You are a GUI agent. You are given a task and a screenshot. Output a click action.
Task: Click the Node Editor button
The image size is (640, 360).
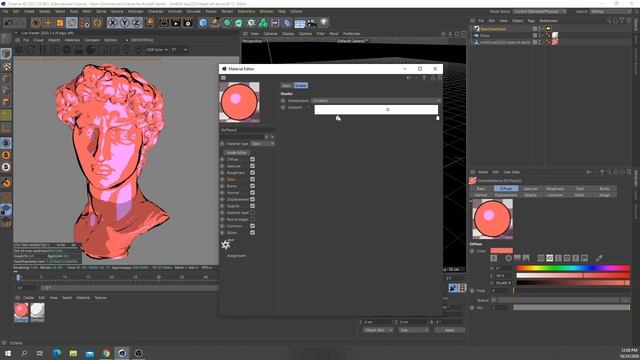(x=236, y=153)
